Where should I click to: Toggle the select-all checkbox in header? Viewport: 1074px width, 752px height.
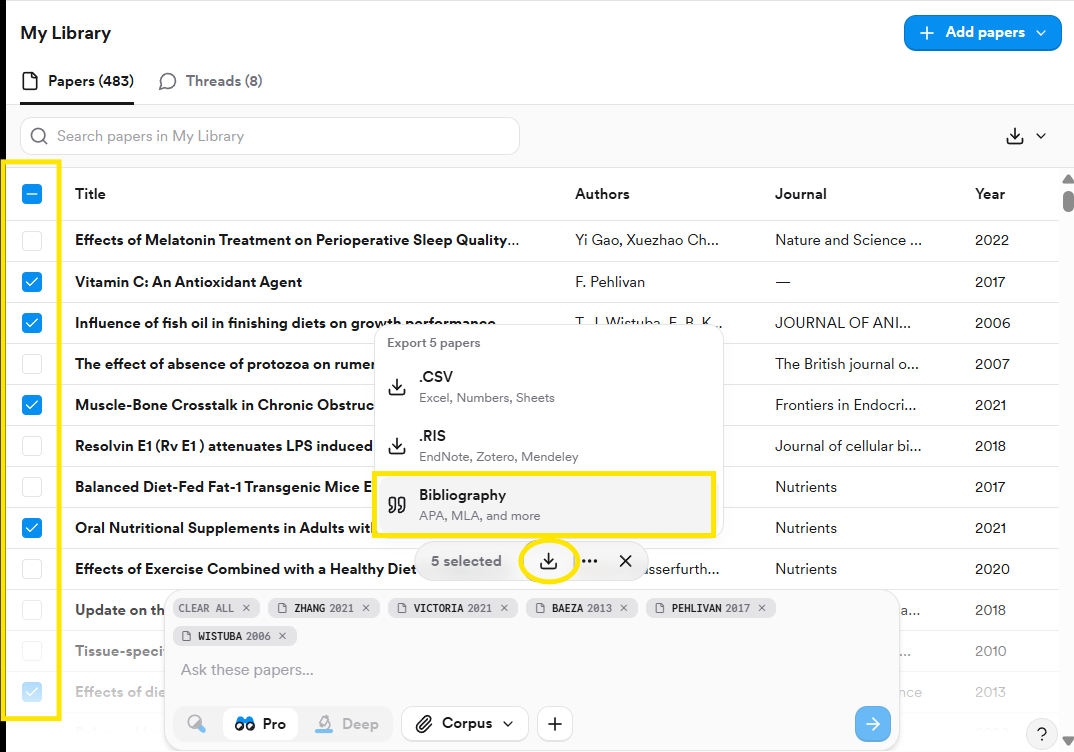pyautogui.click(x=32, y=194)
